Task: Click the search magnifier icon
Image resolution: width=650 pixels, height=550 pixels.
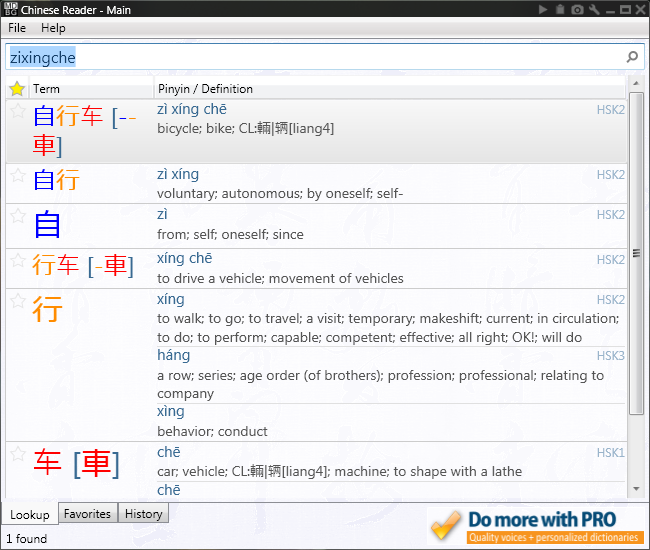Action: 632,57
